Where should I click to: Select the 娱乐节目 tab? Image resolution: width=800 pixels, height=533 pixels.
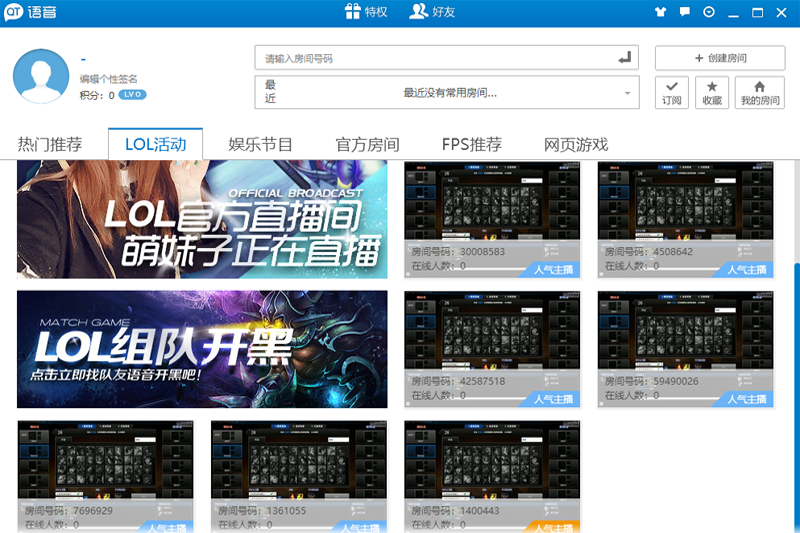click(x=260, y=144)
